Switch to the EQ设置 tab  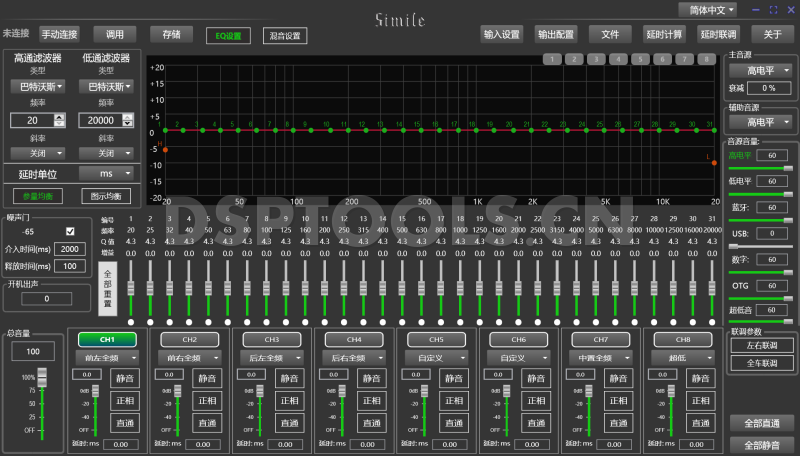click(229, 36)
